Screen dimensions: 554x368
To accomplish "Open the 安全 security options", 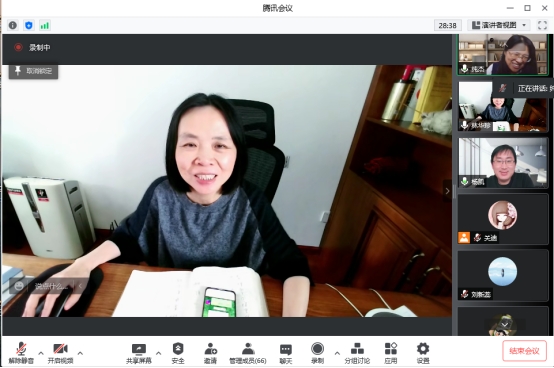I will pos(178,353).
